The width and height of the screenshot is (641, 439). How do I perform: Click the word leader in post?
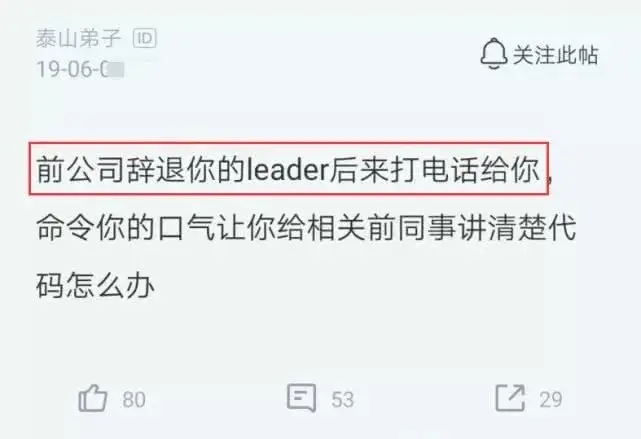point(287,170)
